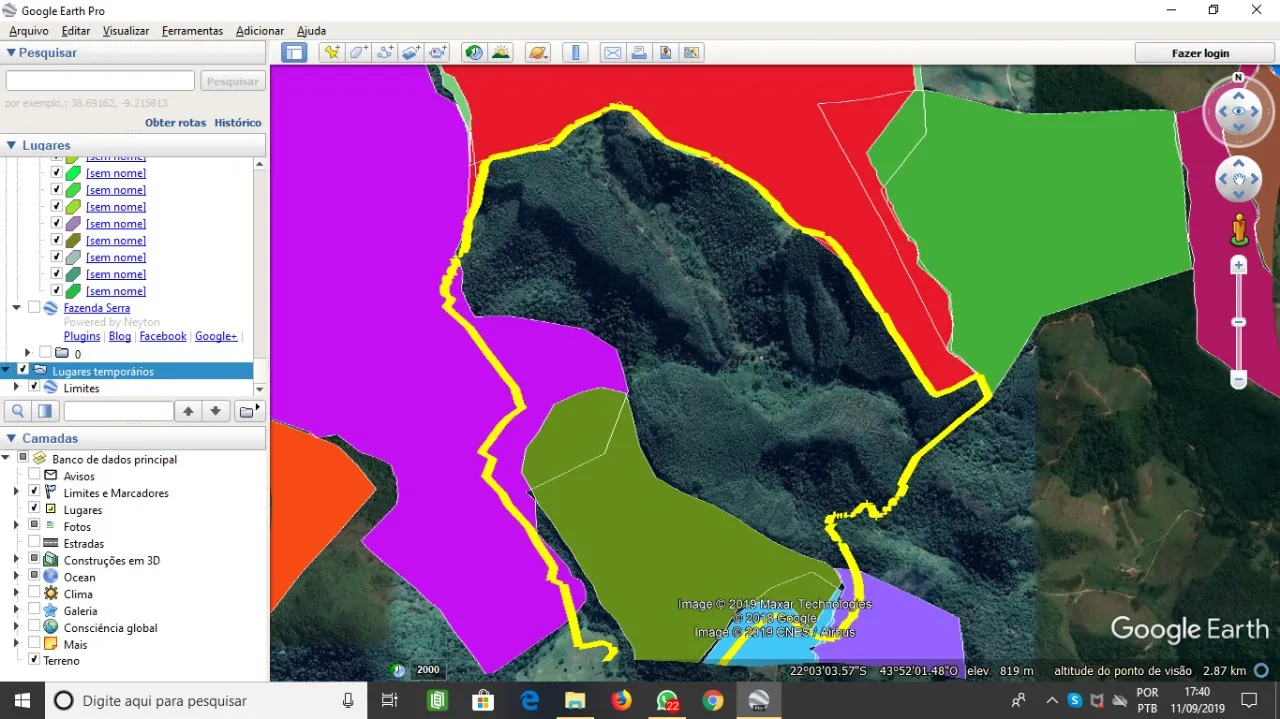
Task: Show historical imagery clock tool
Action: (x=474, y=53)
